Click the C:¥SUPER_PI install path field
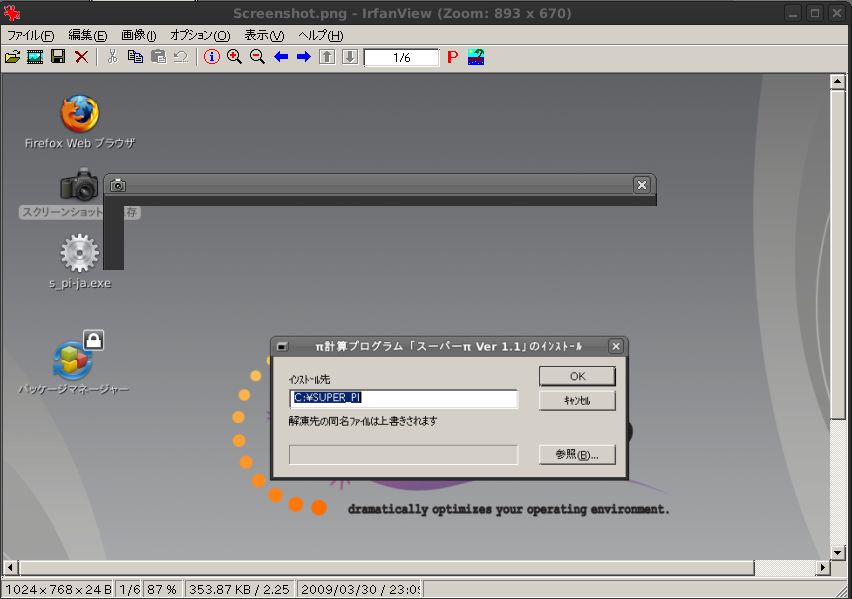The width and height of the screenshot is (852, 599). 404,398
